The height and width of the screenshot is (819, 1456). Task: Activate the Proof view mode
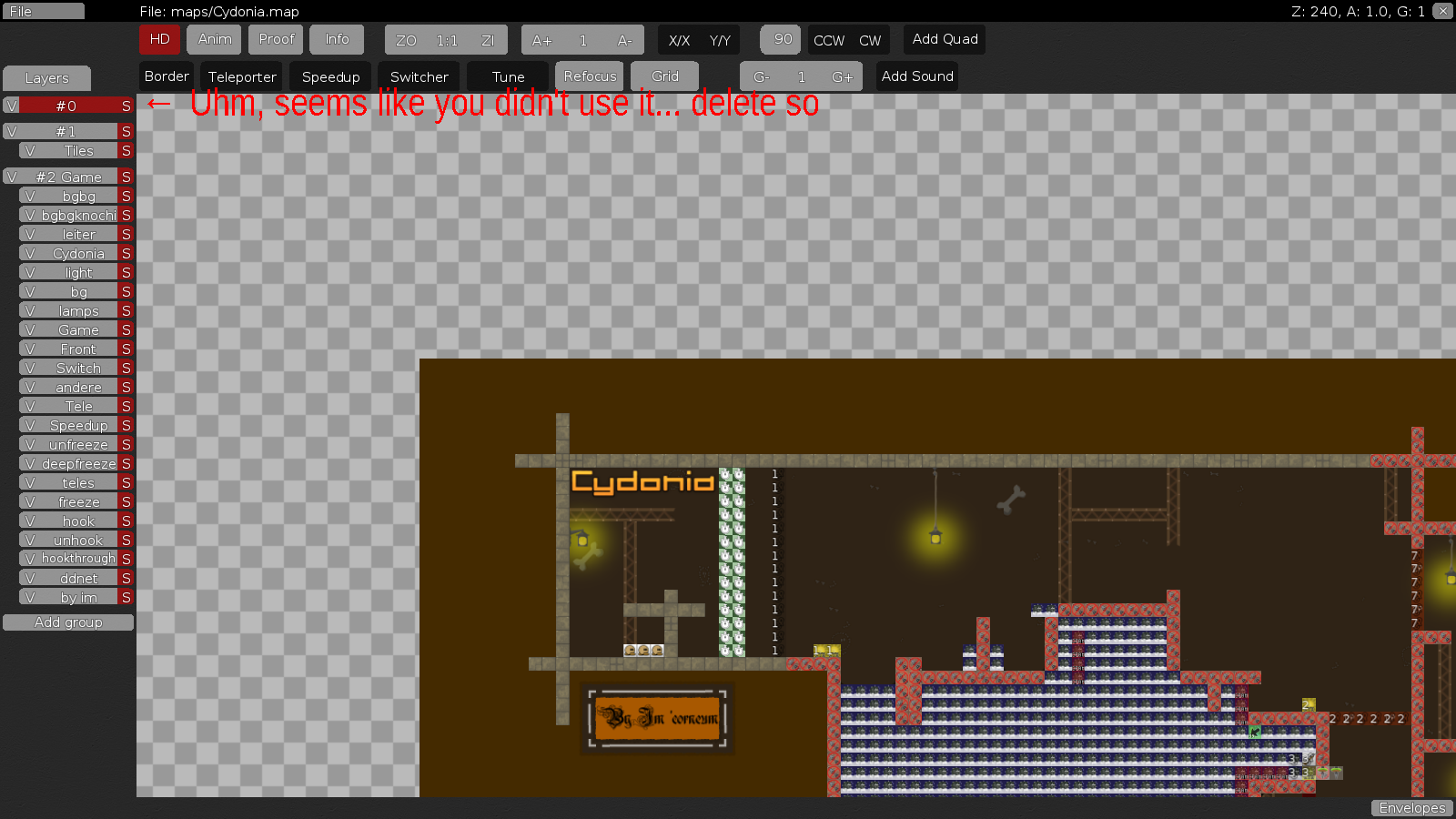276,39
